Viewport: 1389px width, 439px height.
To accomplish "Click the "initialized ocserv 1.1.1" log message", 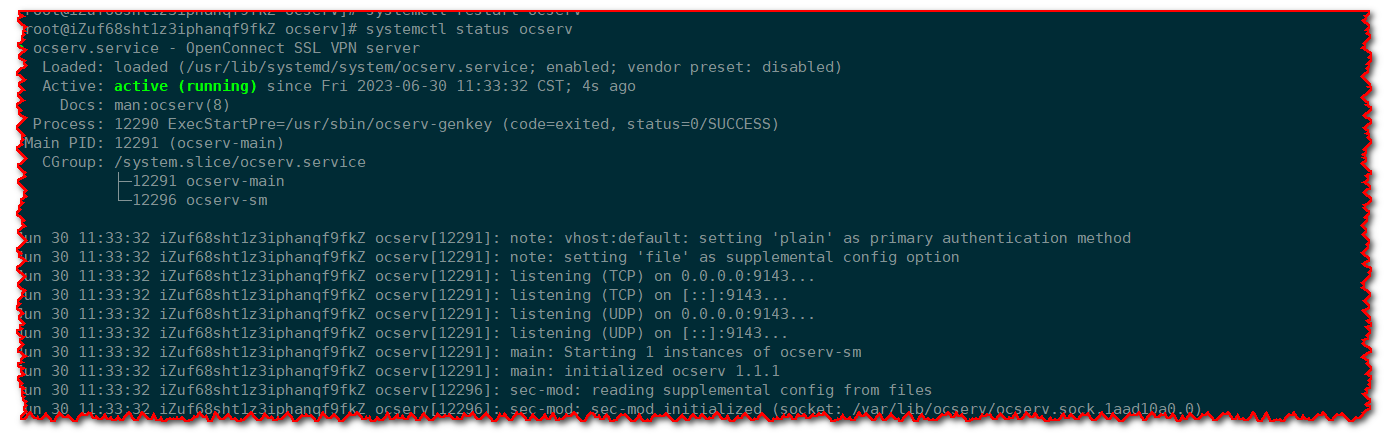I will point(672,371).
